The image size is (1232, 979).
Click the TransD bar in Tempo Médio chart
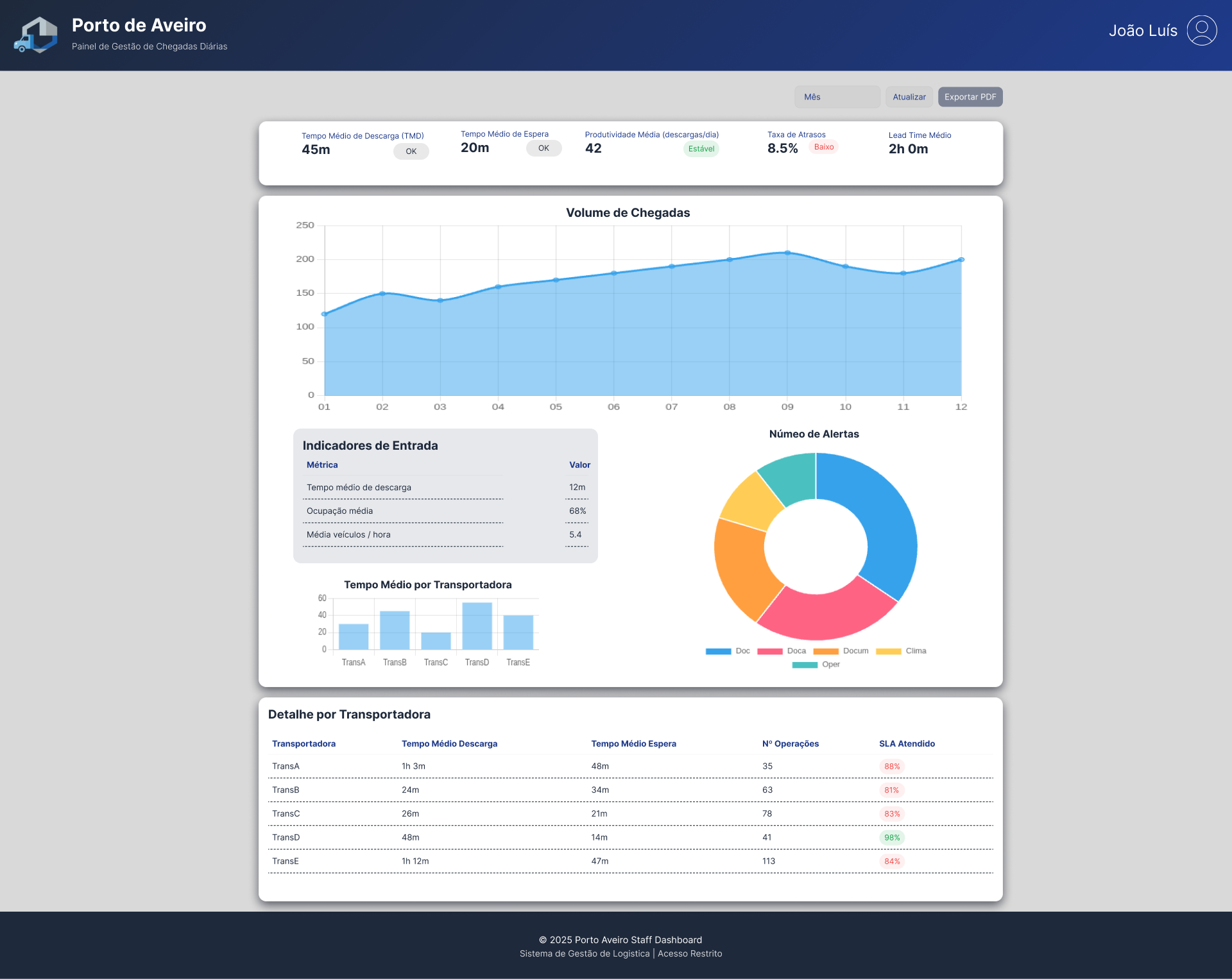477,626
